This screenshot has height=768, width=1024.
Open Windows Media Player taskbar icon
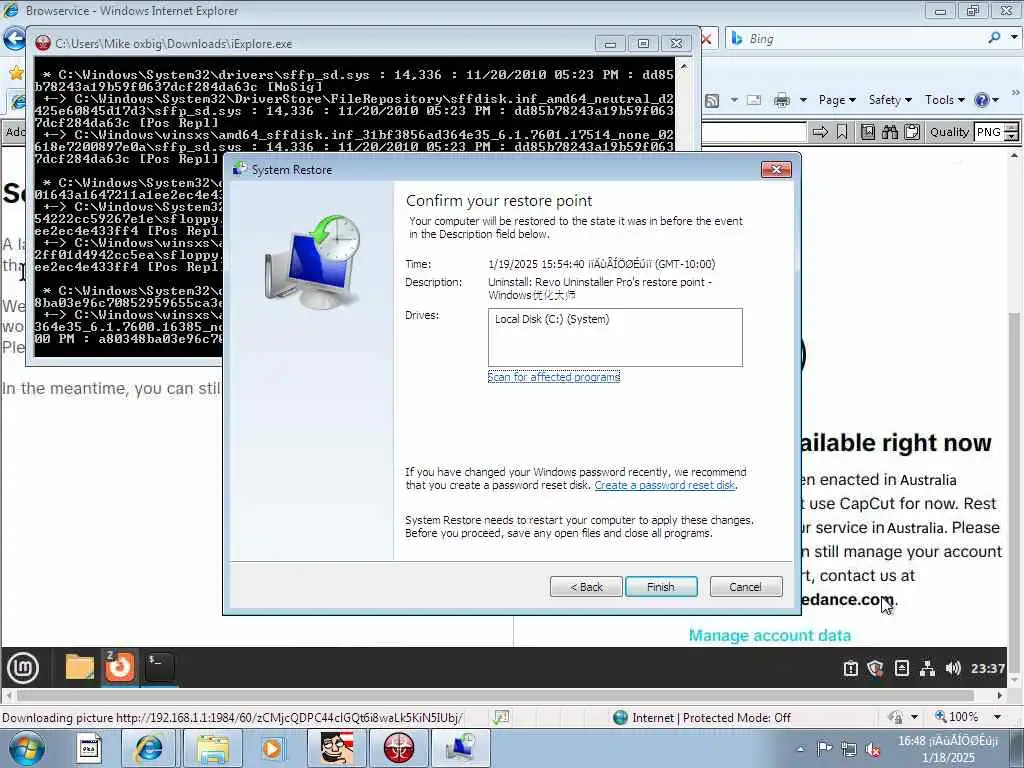tap(272, 748)
